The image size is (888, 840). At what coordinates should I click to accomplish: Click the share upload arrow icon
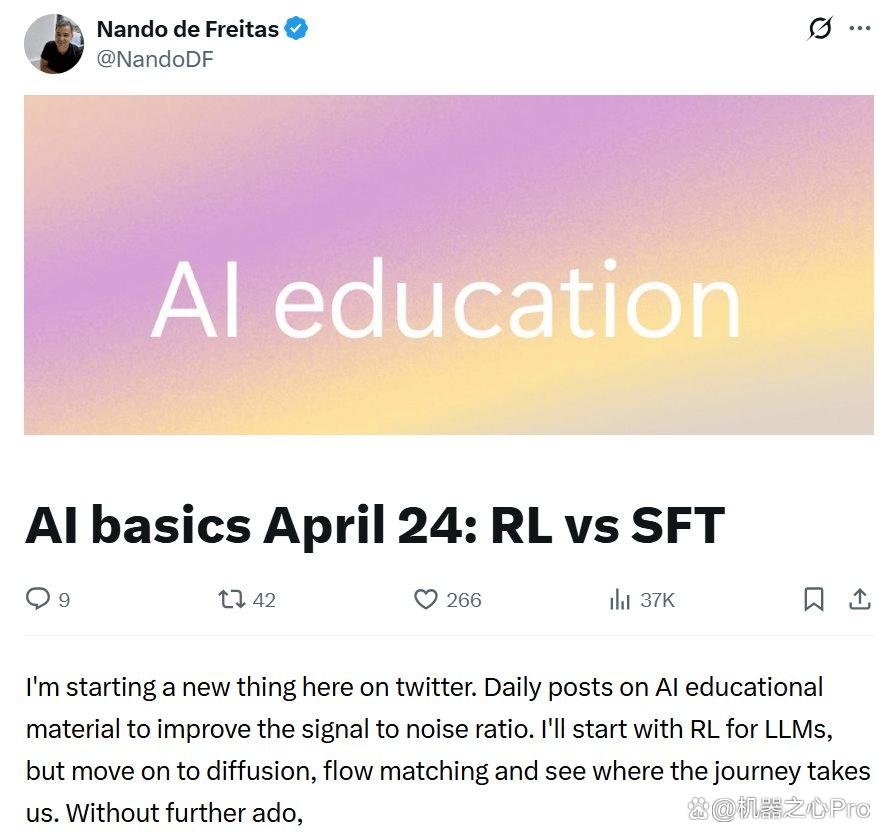tap(860, 599)
